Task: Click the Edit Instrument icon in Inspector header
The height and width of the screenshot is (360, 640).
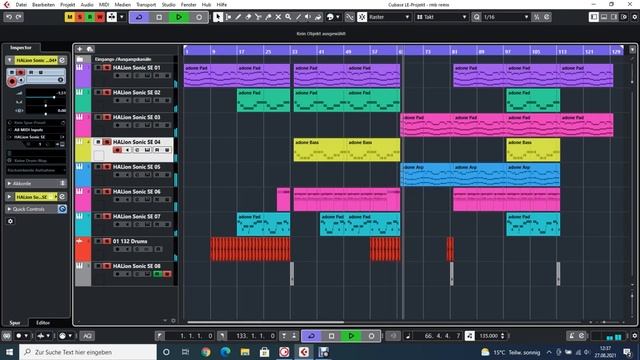Action: (62, 60)
